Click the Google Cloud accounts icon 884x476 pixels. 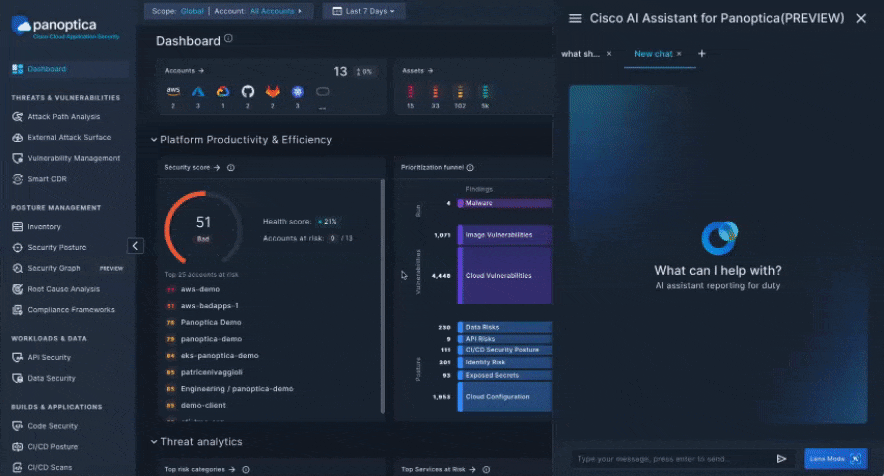click(x=223, y=91)
